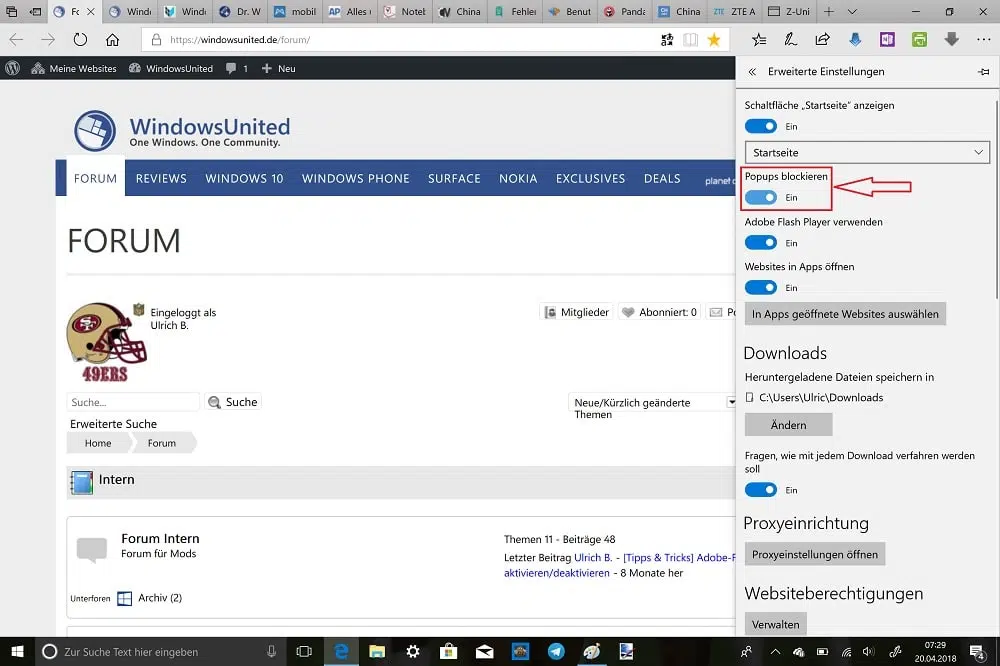This screenshot has width=1000, height=666.
Task: Open the blue download arrow extension
Action: click(x=855, y=40)
